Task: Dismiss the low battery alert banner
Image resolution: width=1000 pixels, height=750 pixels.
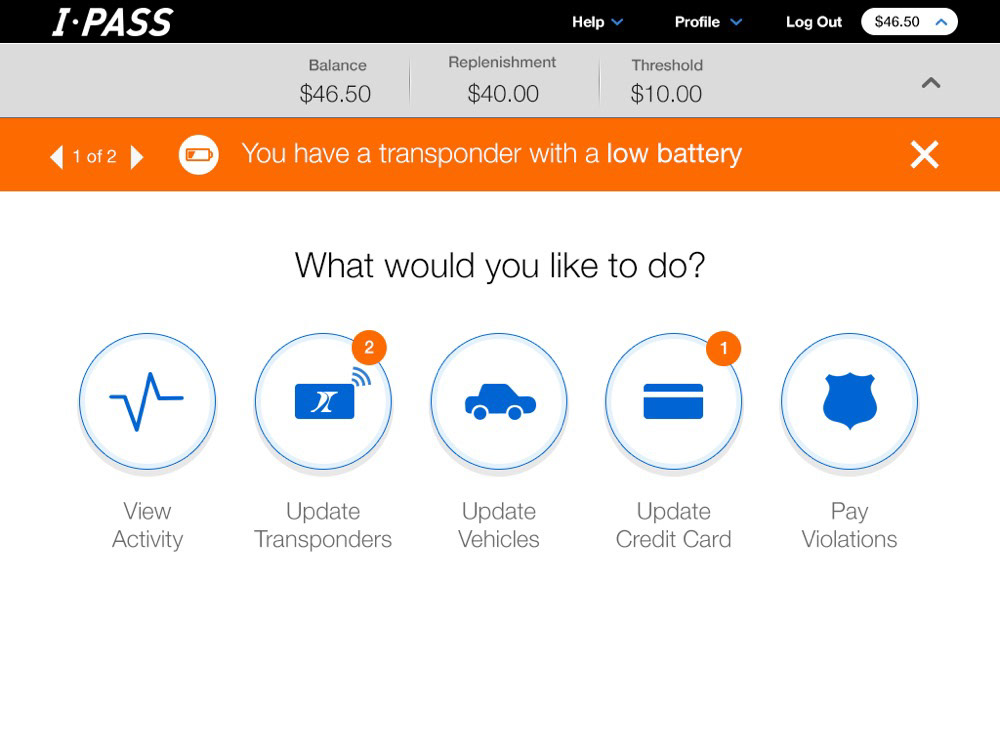Action: (x=924, y=154)
